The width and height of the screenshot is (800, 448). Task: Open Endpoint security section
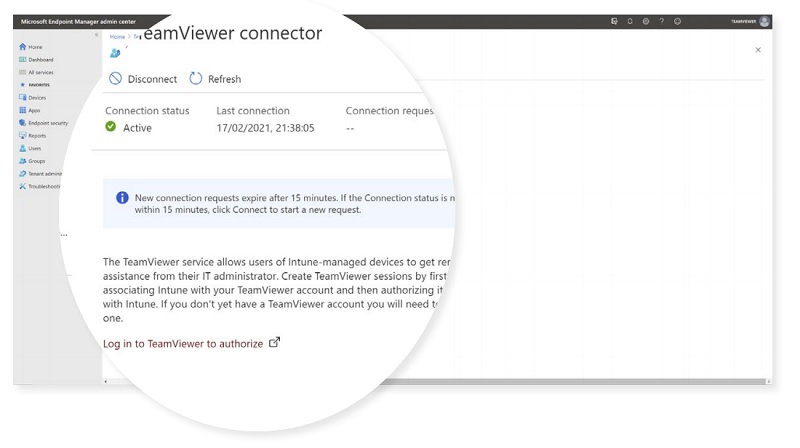tap(43, 123)
